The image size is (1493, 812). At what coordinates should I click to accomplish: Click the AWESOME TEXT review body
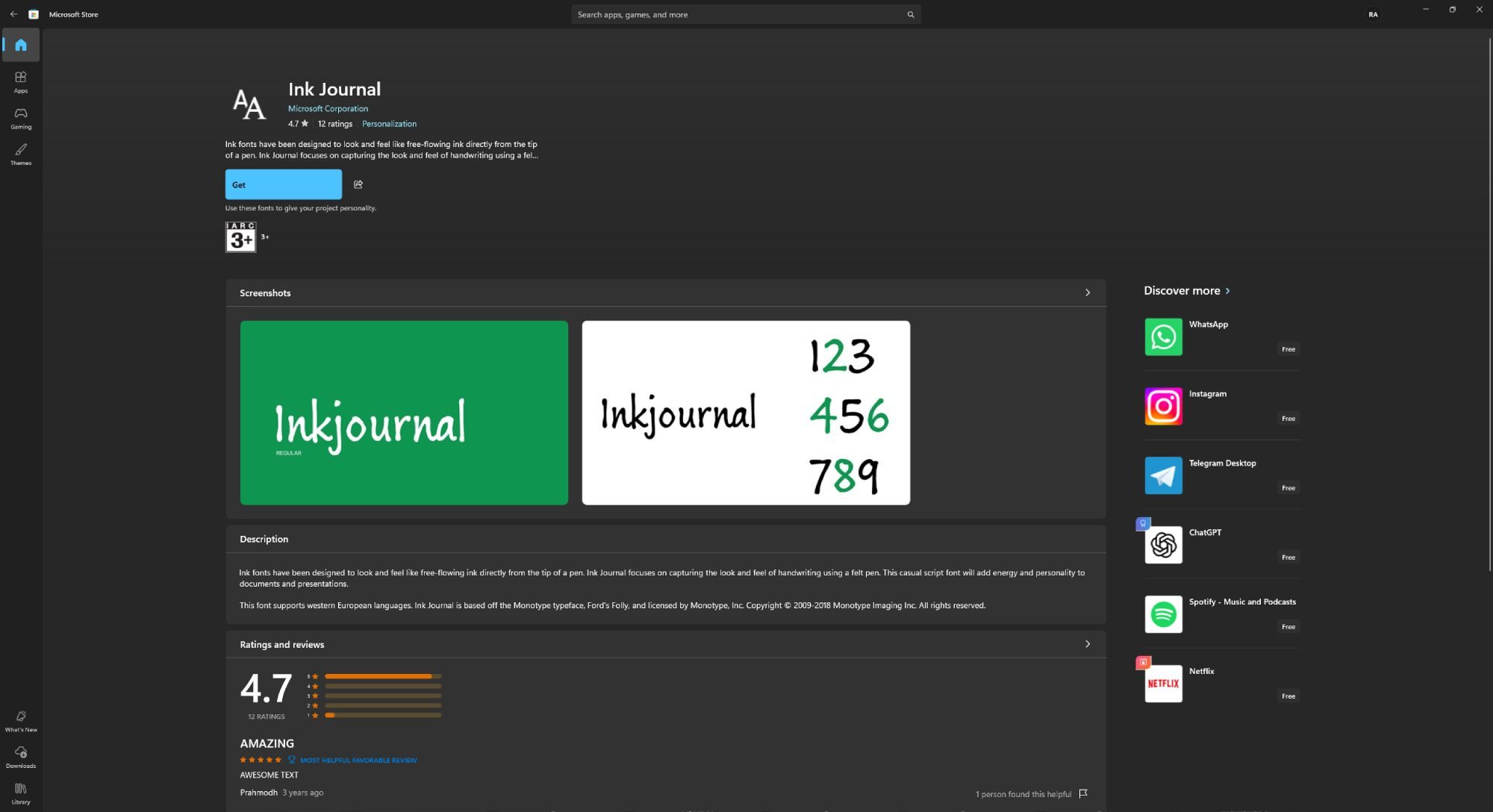point(269,775)
